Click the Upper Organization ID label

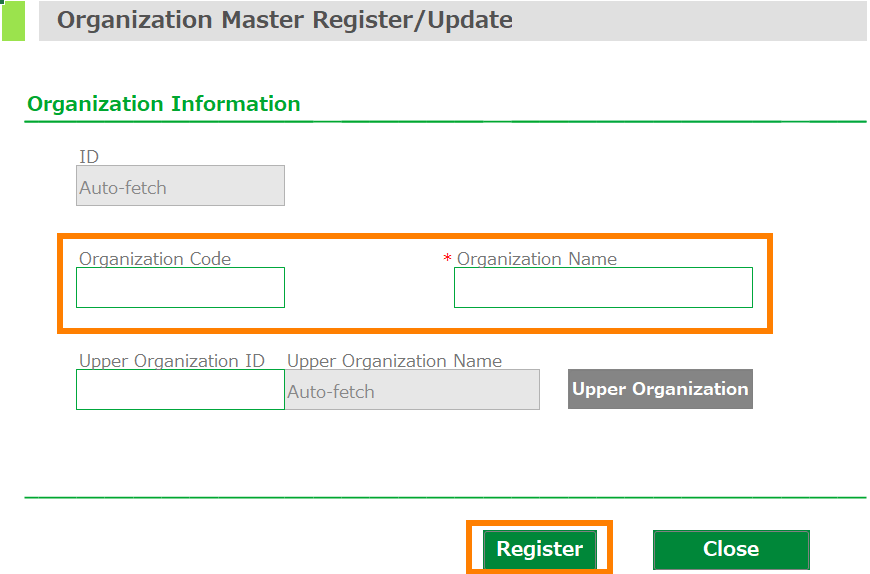click(x=172, y=361)
